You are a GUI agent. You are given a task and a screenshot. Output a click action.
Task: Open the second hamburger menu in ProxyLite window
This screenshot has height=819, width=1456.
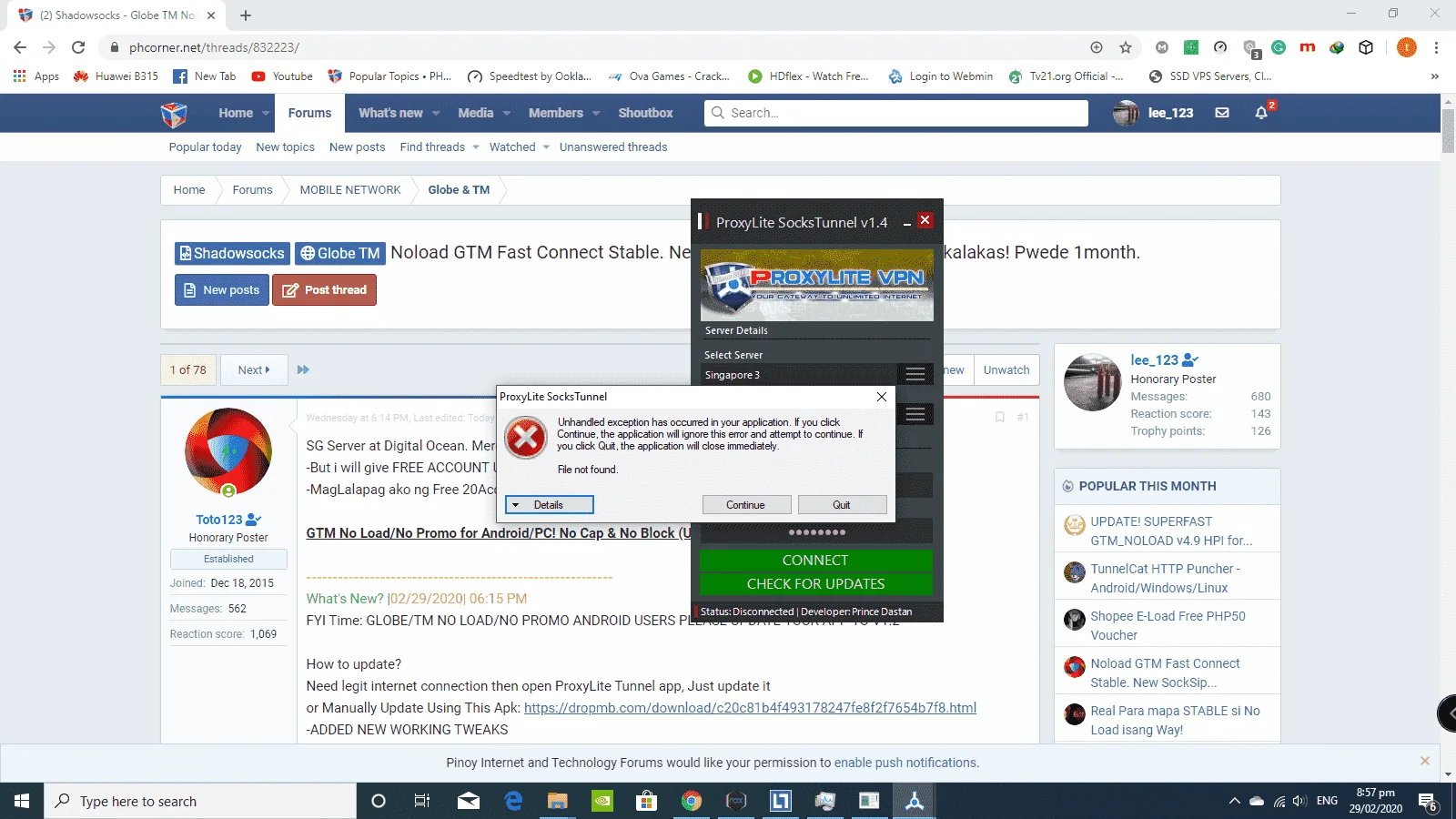pyautogui.click(x=915, y=414)
